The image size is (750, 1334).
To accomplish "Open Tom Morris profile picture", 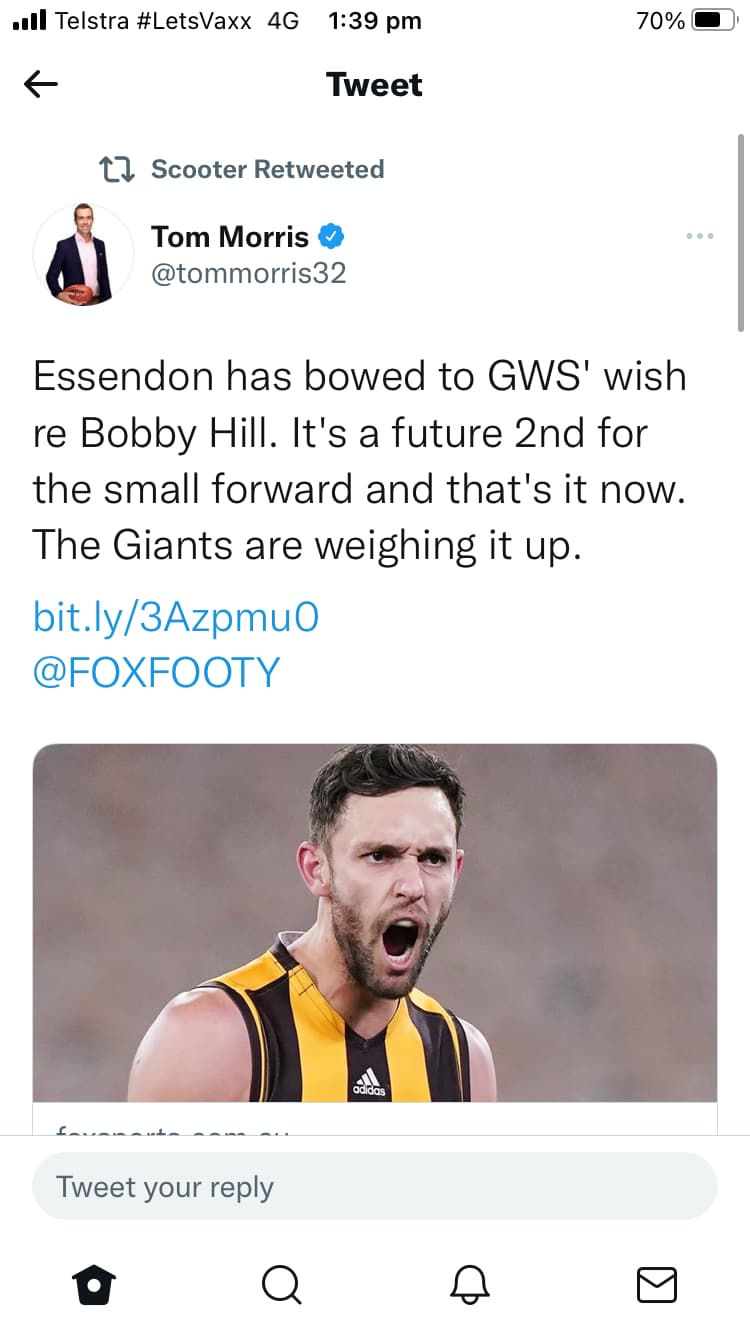I will click(x=83, y=254).
